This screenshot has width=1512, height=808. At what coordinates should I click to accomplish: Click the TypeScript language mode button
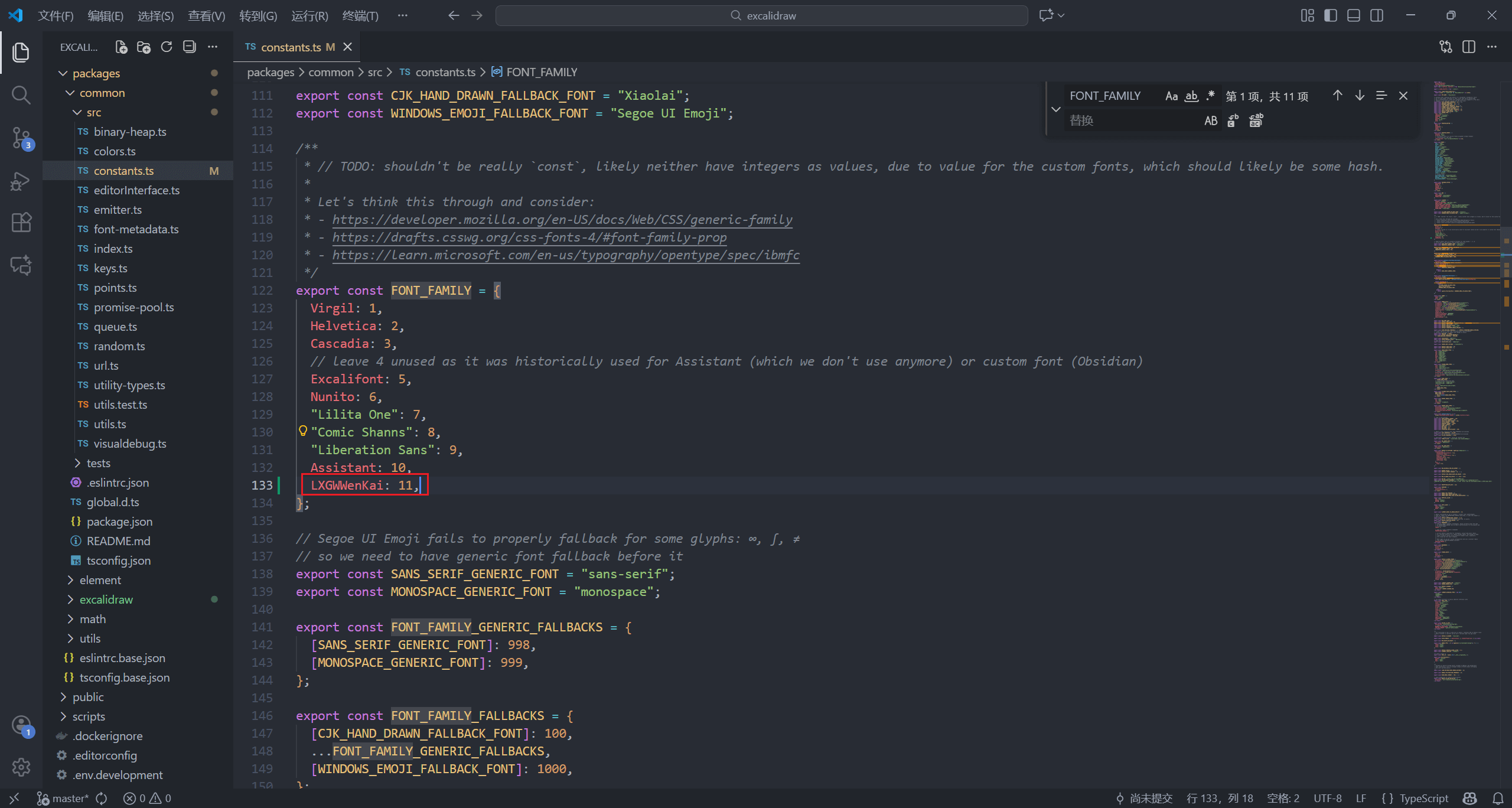pyautogui.click(x=1423, y=799)
